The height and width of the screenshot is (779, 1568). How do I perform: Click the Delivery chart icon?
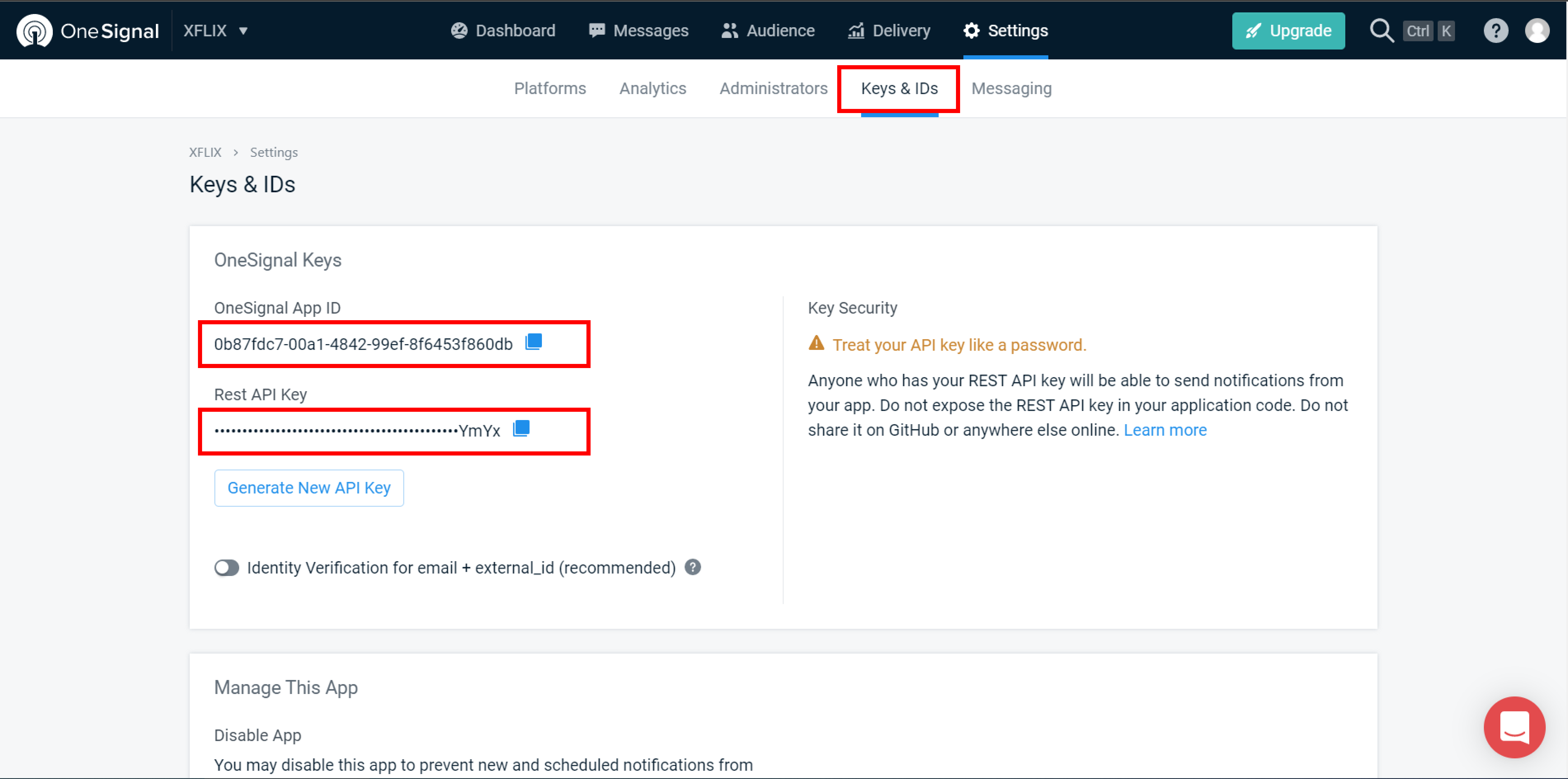[x=856, y=31]
